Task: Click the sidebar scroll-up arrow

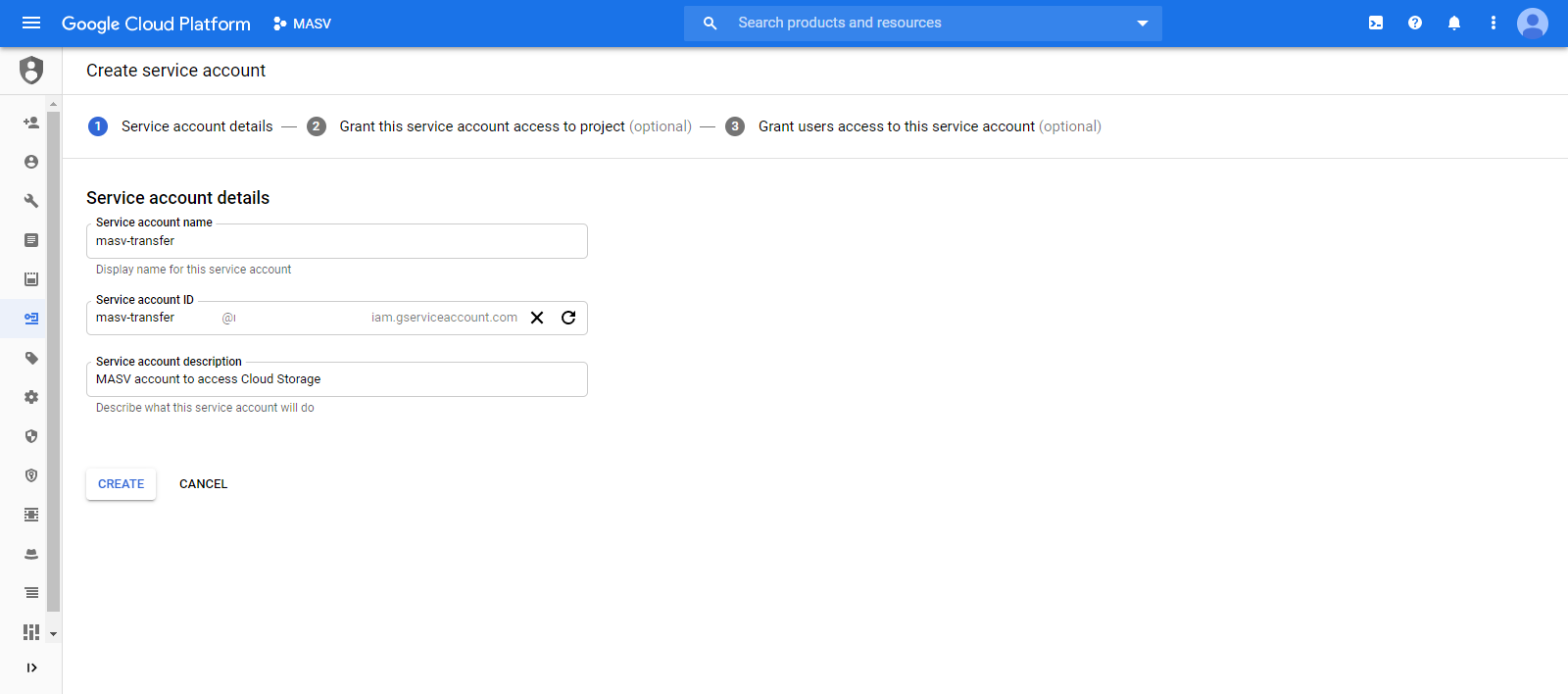Action: [54, 104]
